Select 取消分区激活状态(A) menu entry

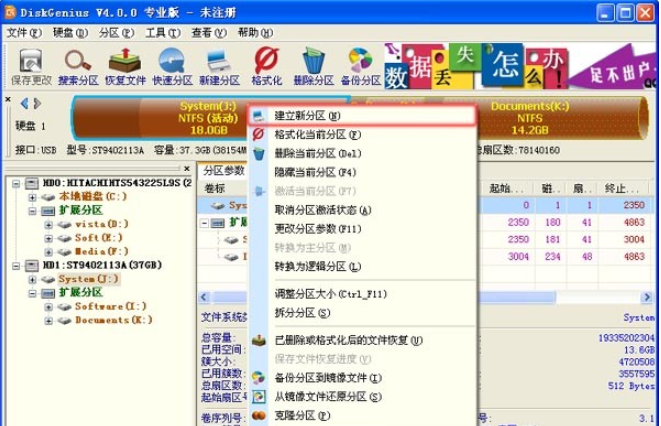(362, 210)
